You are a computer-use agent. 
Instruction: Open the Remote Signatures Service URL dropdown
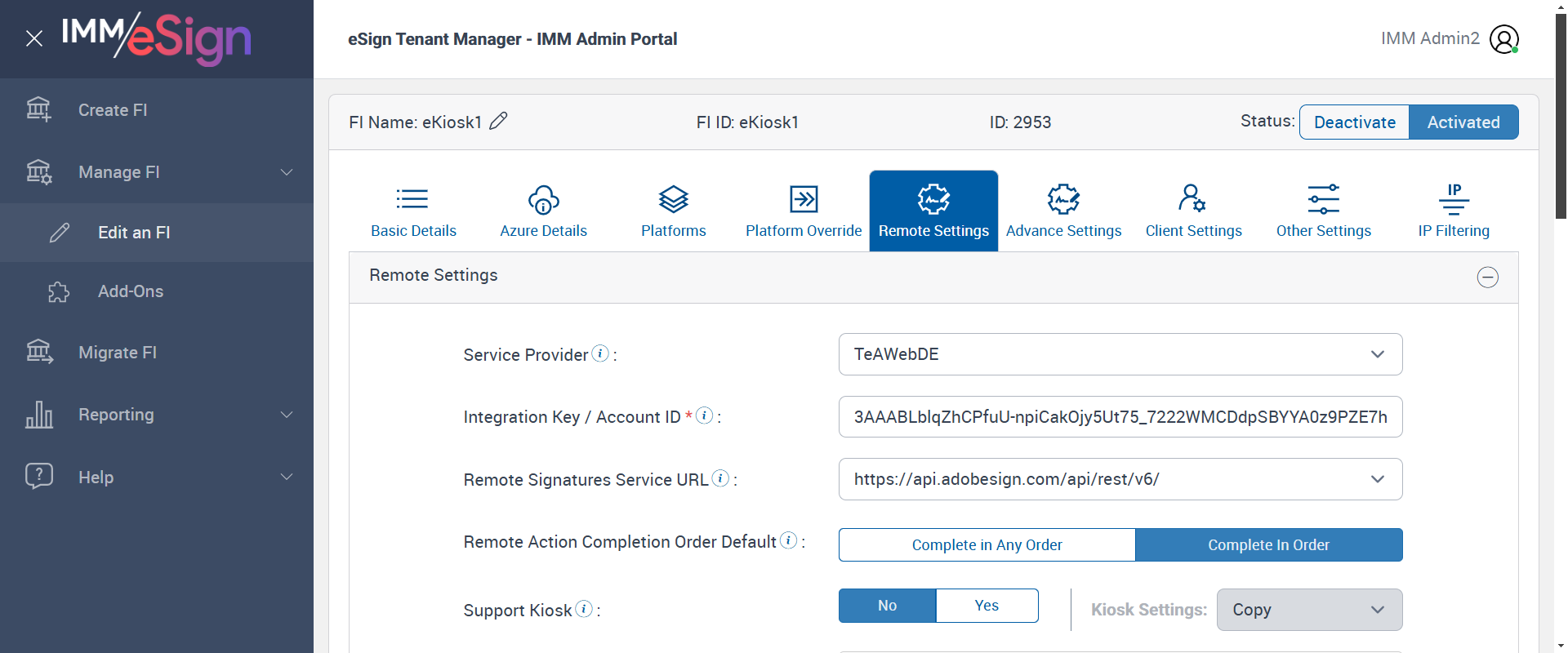(1120, 479)
